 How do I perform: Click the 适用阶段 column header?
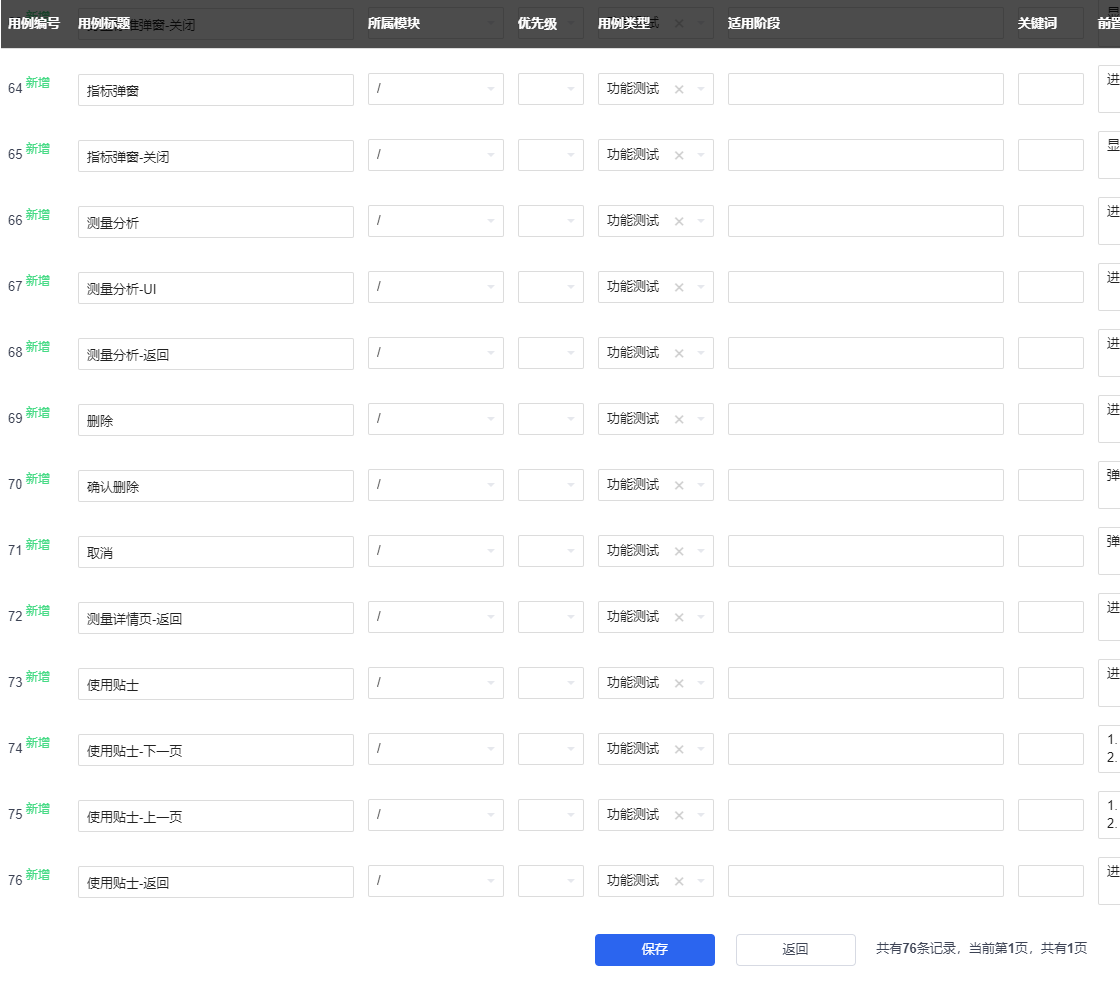click(x=754, y=24)
